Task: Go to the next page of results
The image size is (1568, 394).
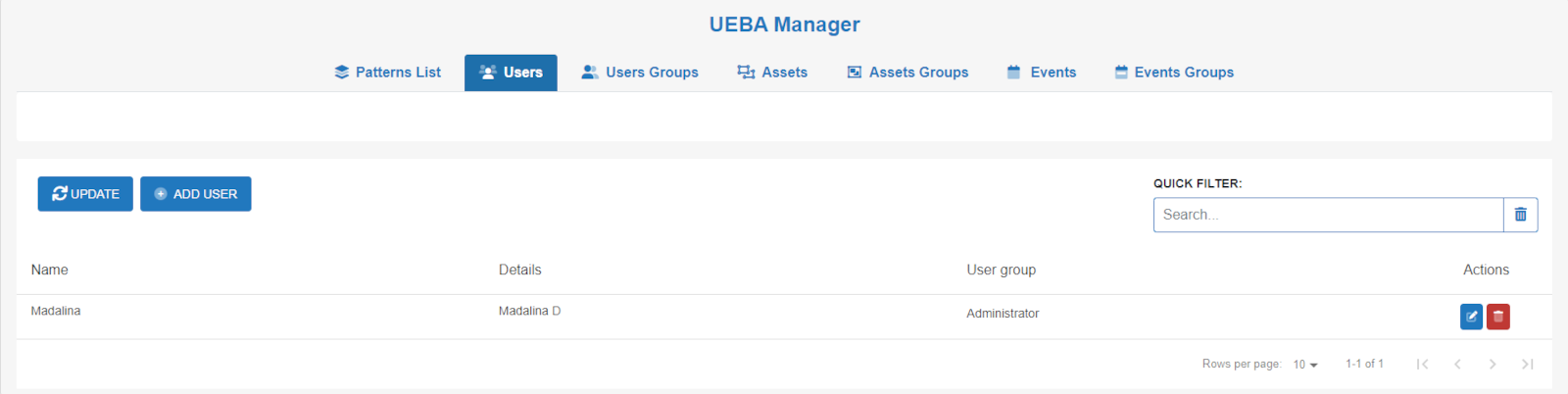Action: (1492, 365)
